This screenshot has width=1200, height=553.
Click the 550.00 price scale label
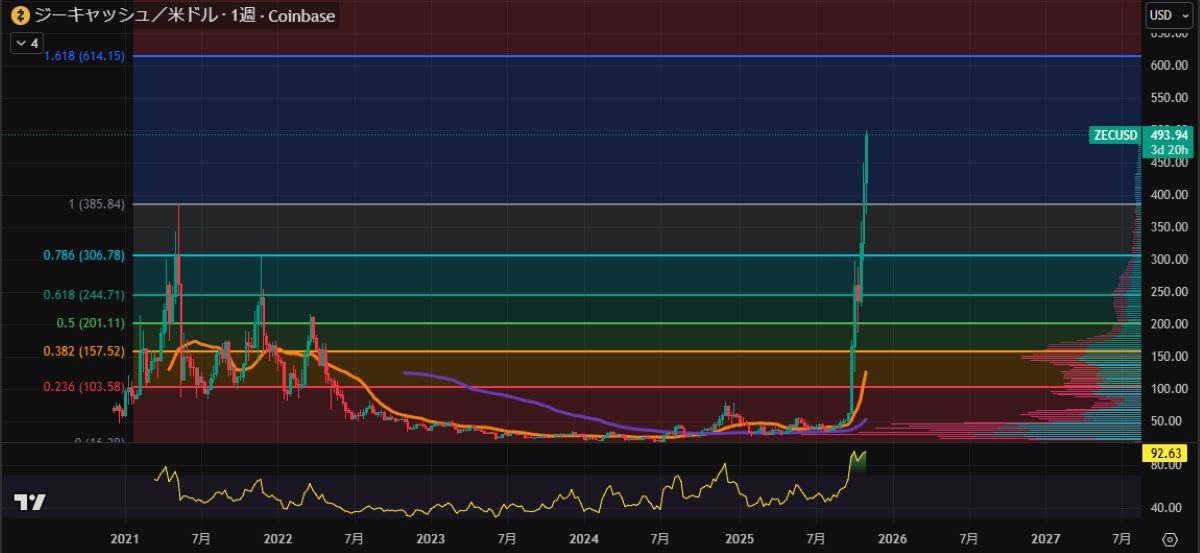(x=1168, y=98)
